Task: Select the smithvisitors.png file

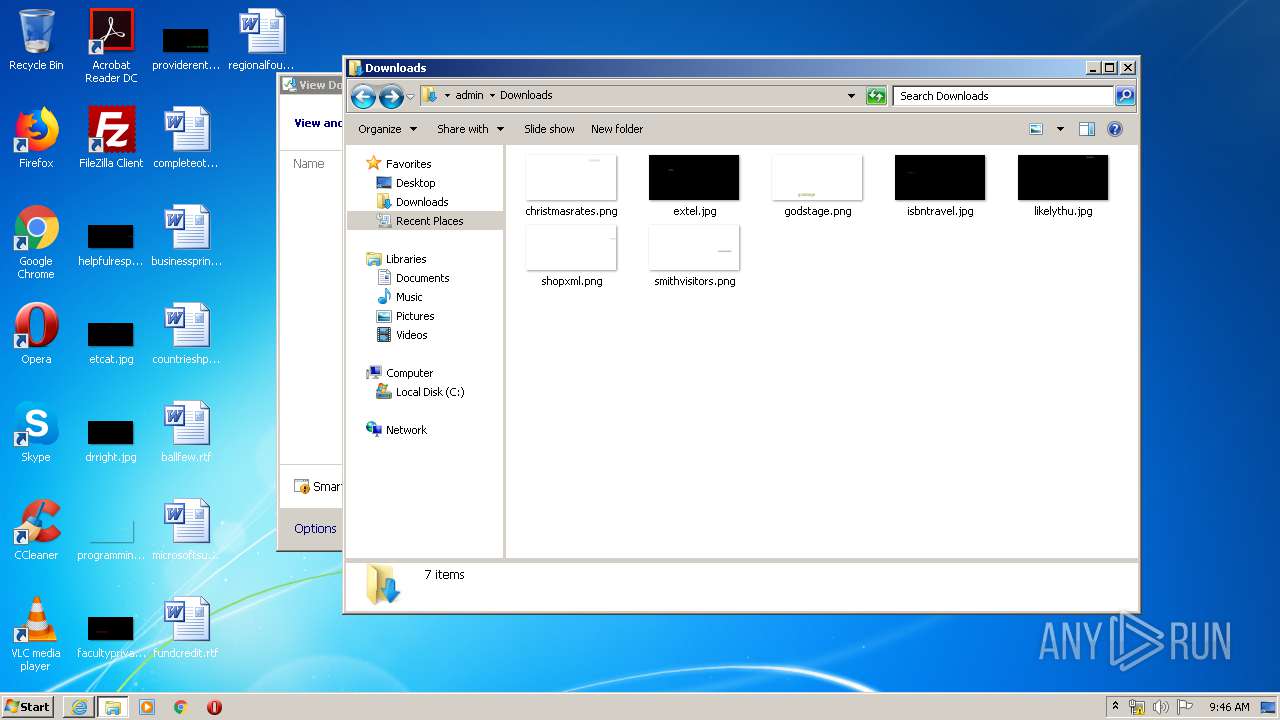Action: point(694,256)
